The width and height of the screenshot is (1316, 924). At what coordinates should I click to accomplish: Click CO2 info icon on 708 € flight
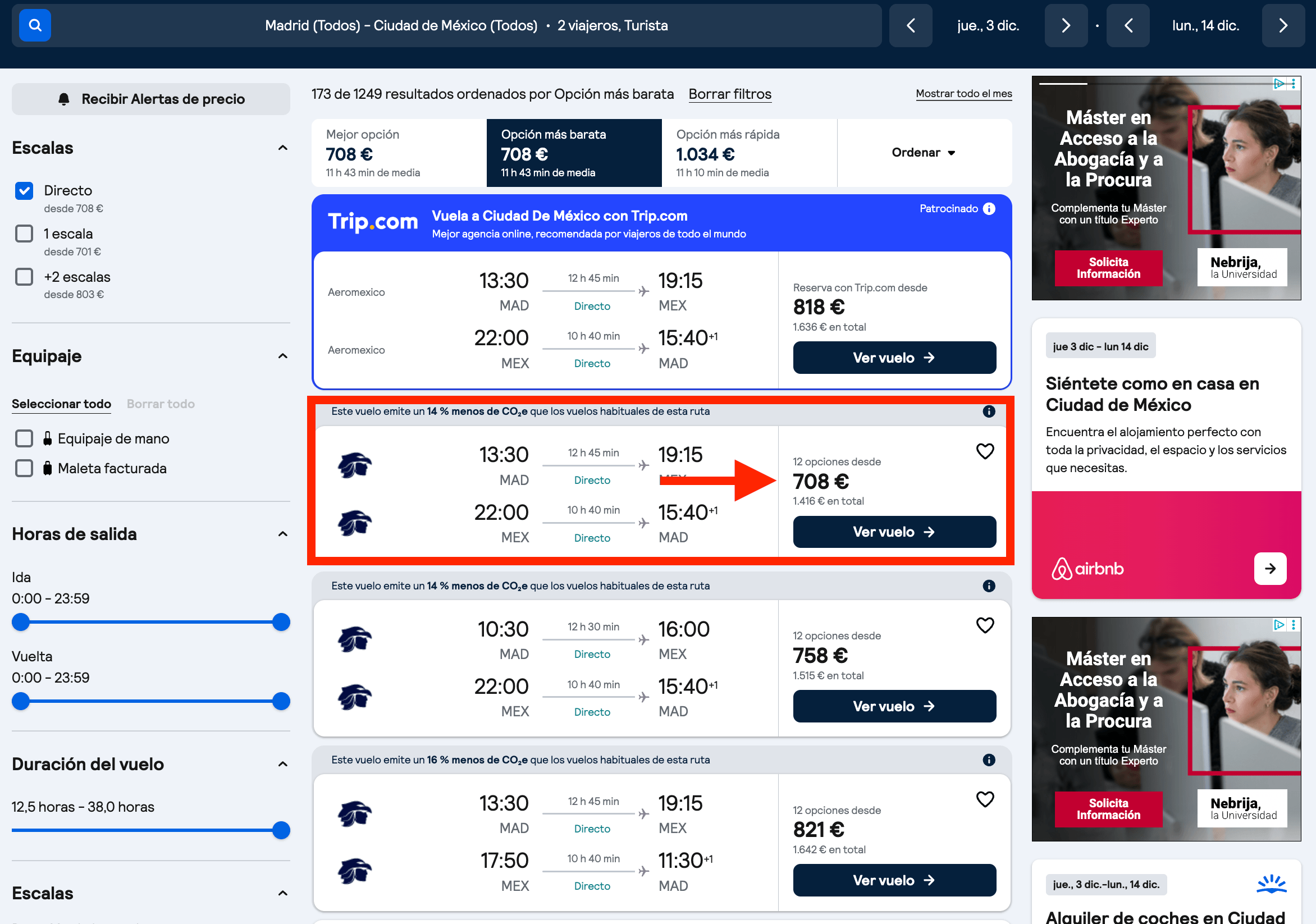(989, 411)
